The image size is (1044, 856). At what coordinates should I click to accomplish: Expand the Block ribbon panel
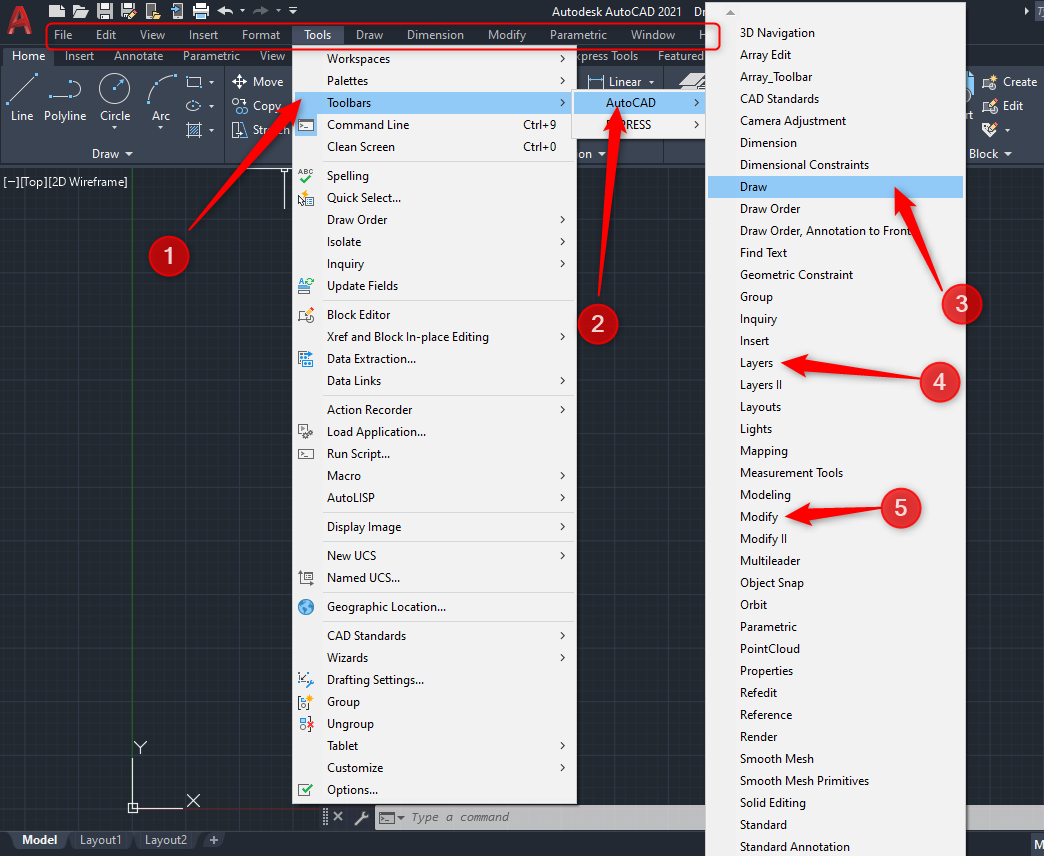(990, 154)
